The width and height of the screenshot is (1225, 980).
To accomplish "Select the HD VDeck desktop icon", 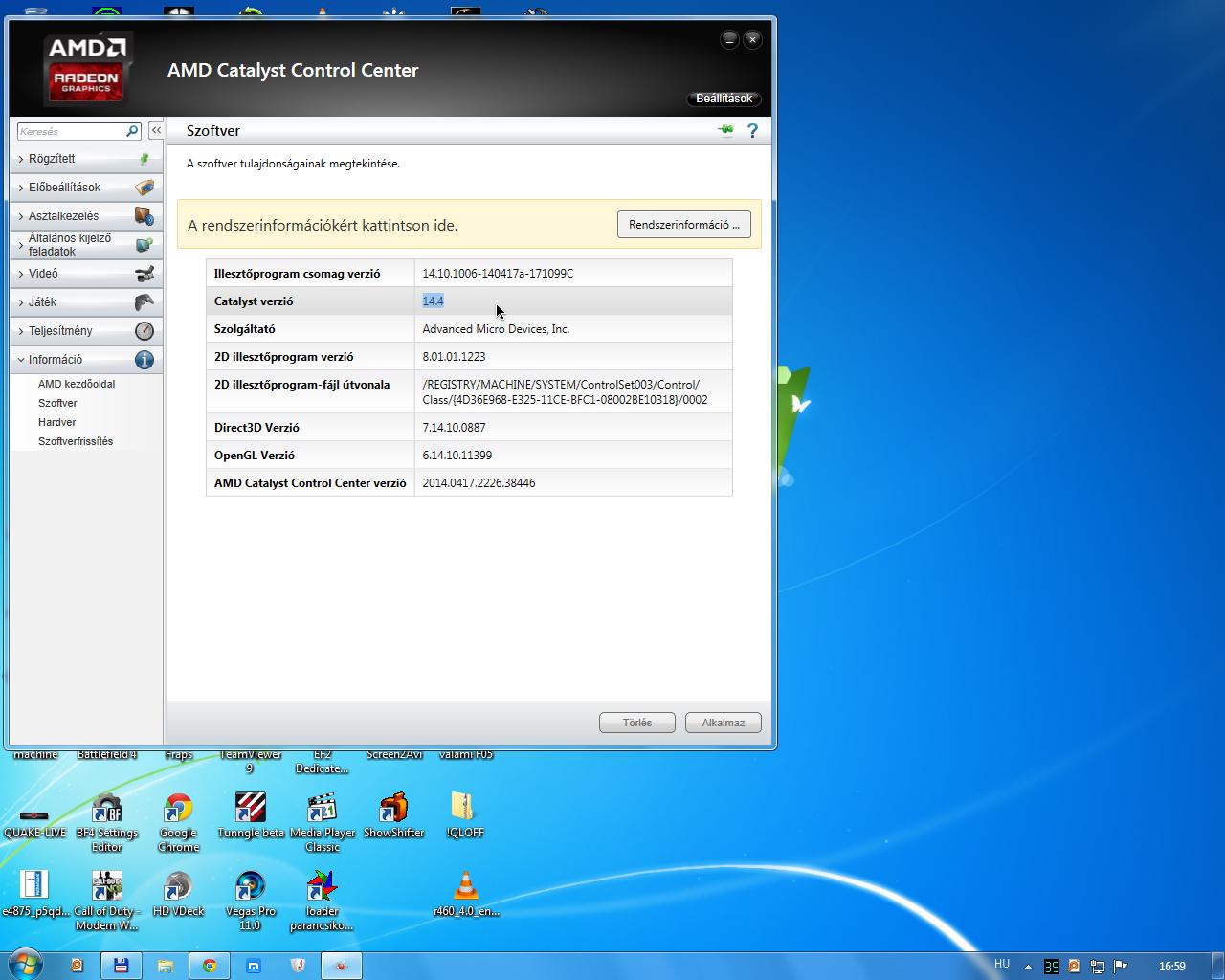I will [178, 894].
